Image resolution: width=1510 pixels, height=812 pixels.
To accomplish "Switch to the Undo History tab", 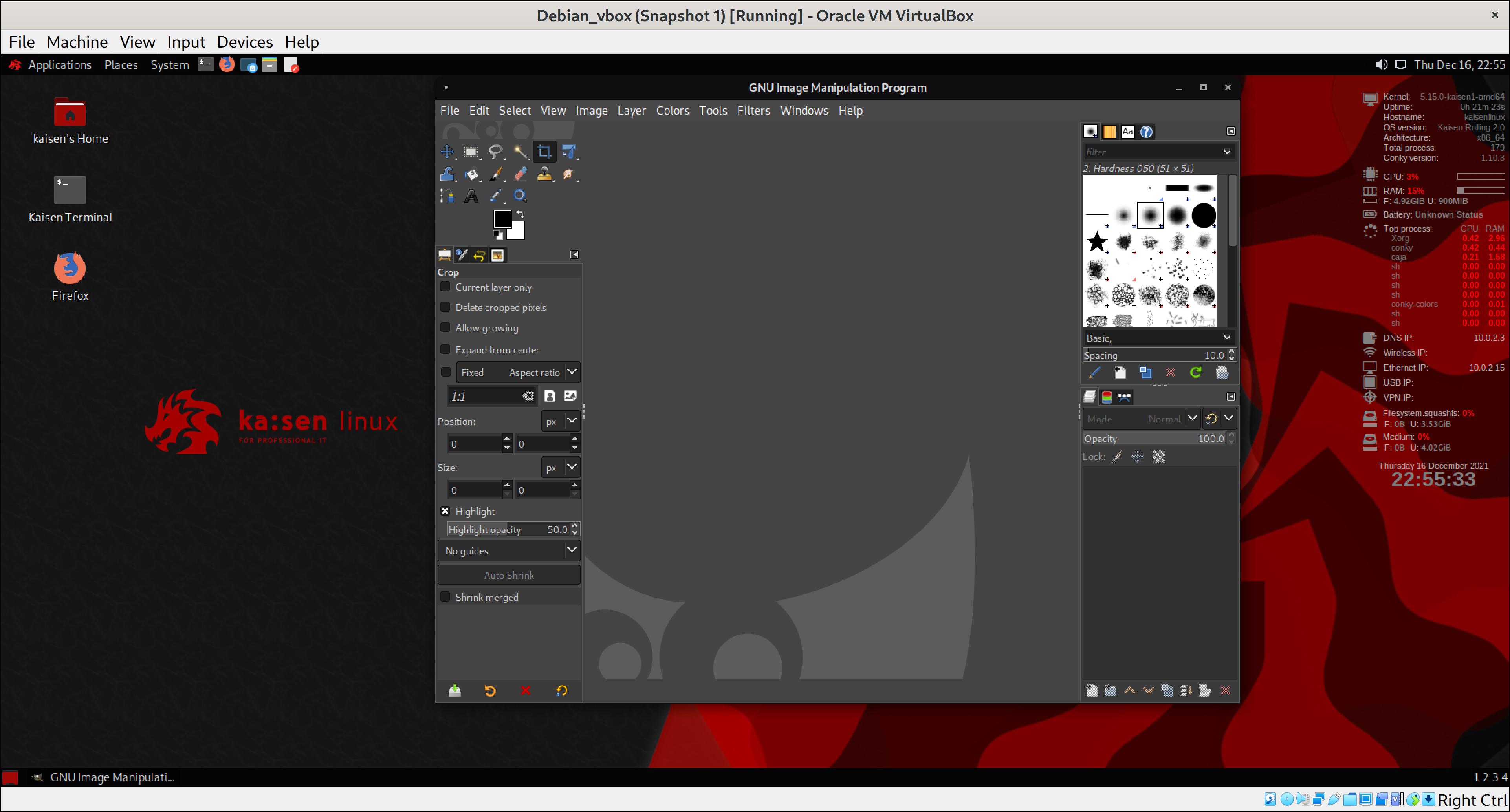I will point(480,255).
